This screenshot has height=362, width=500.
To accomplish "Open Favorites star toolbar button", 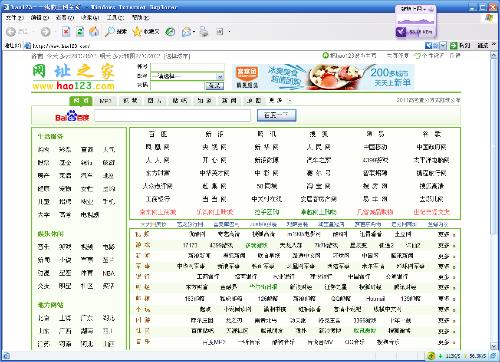I will coord(146,32).
